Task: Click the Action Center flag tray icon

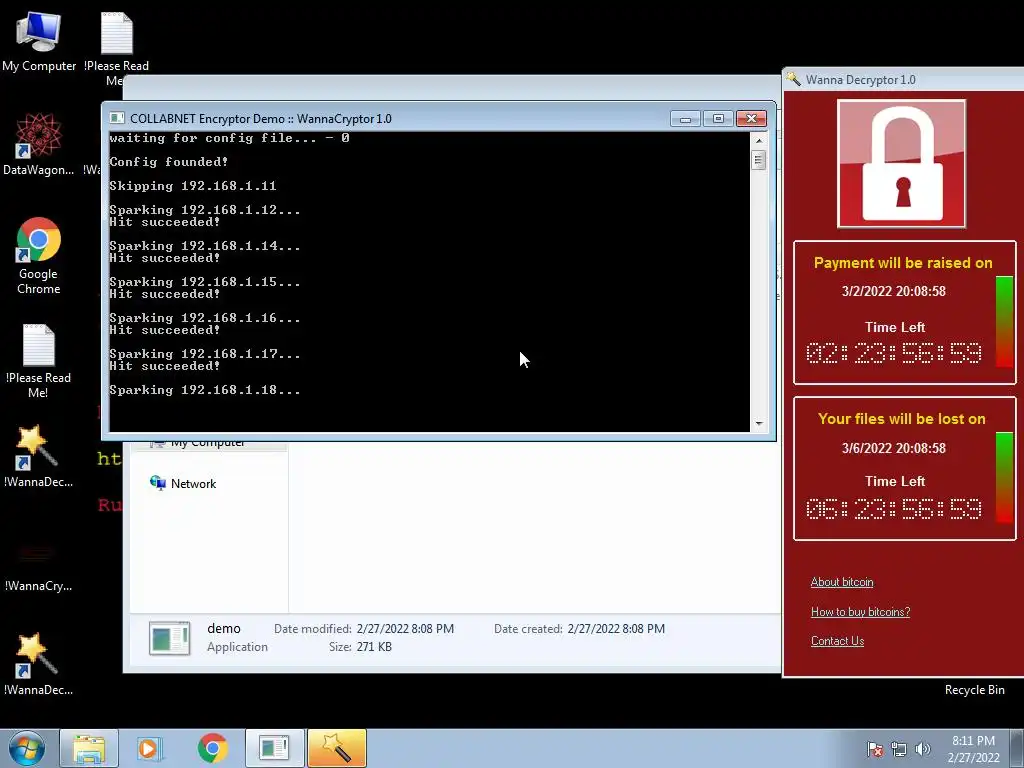Action: (x=875, y=749)
